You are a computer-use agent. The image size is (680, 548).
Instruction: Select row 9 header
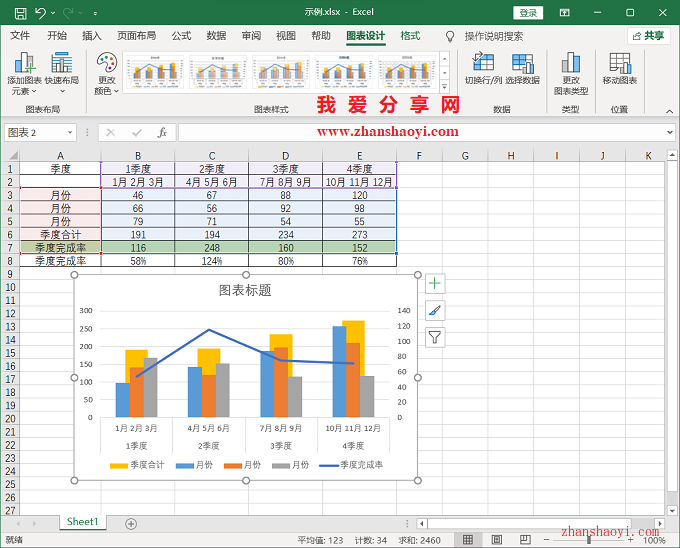(x=10, y=274)
